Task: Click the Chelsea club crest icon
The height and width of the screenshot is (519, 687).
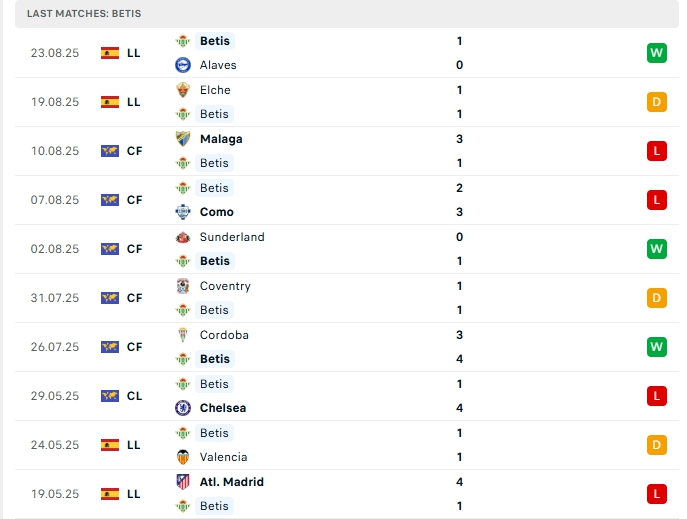Action: (182, 408)
